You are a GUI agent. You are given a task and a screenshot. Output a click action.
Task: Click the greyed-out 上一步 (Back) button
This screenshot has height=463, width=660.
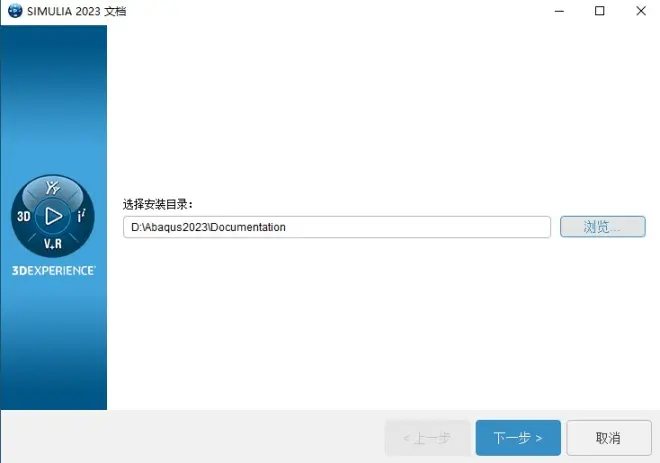click(x=428, y=438)
